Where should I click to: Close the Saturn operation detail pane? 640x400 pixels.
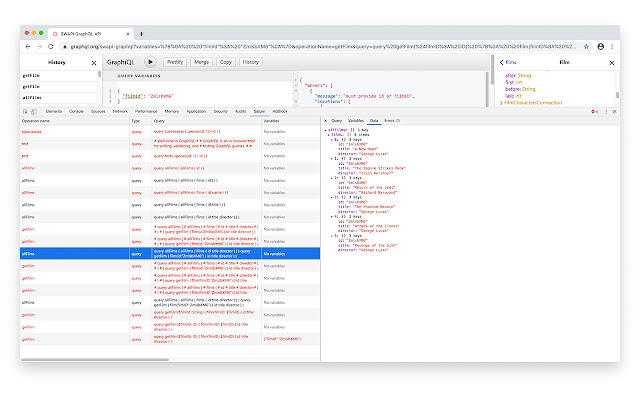pos(325,121)
